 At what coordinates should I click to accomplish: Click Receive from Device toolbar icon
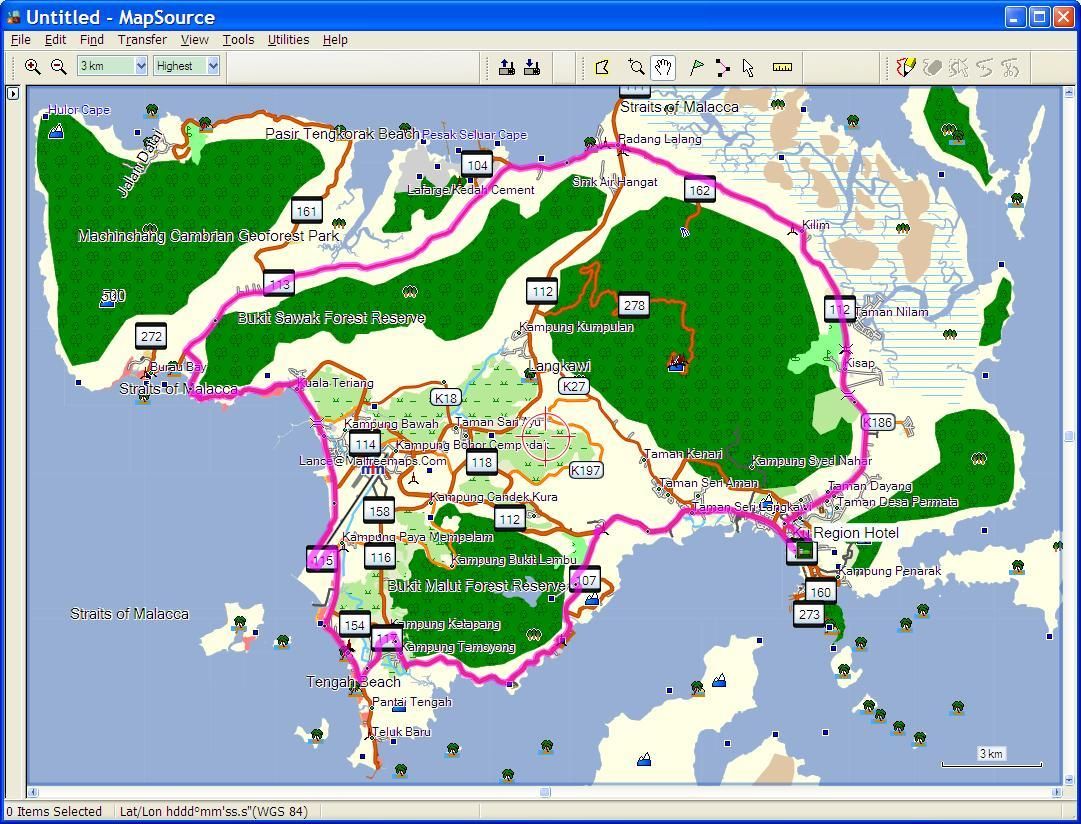pos(532,67)
